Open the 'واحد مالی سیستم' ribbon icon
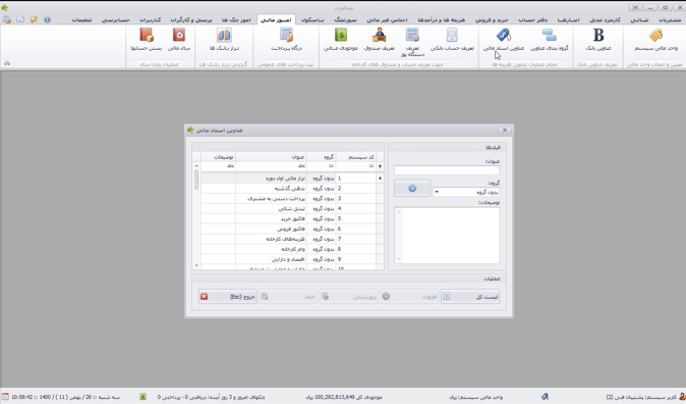 (x=656, y=40)
